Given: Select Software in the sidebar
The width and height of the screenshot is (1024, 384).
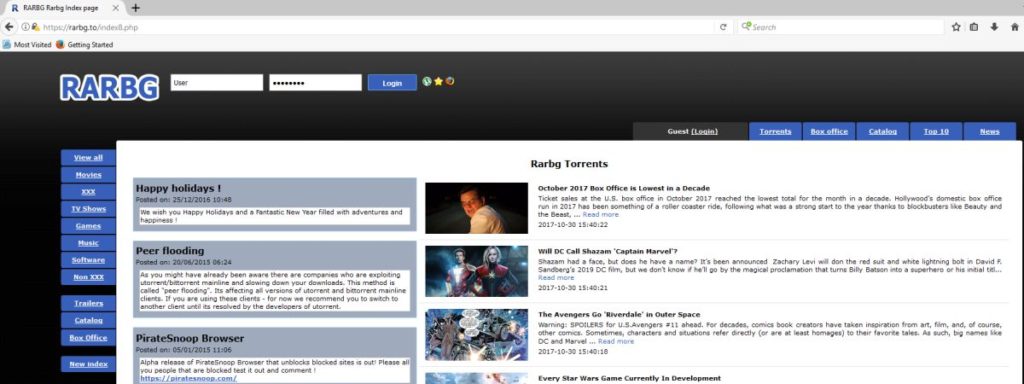Looking at the screenshot, I should [88, 259].
